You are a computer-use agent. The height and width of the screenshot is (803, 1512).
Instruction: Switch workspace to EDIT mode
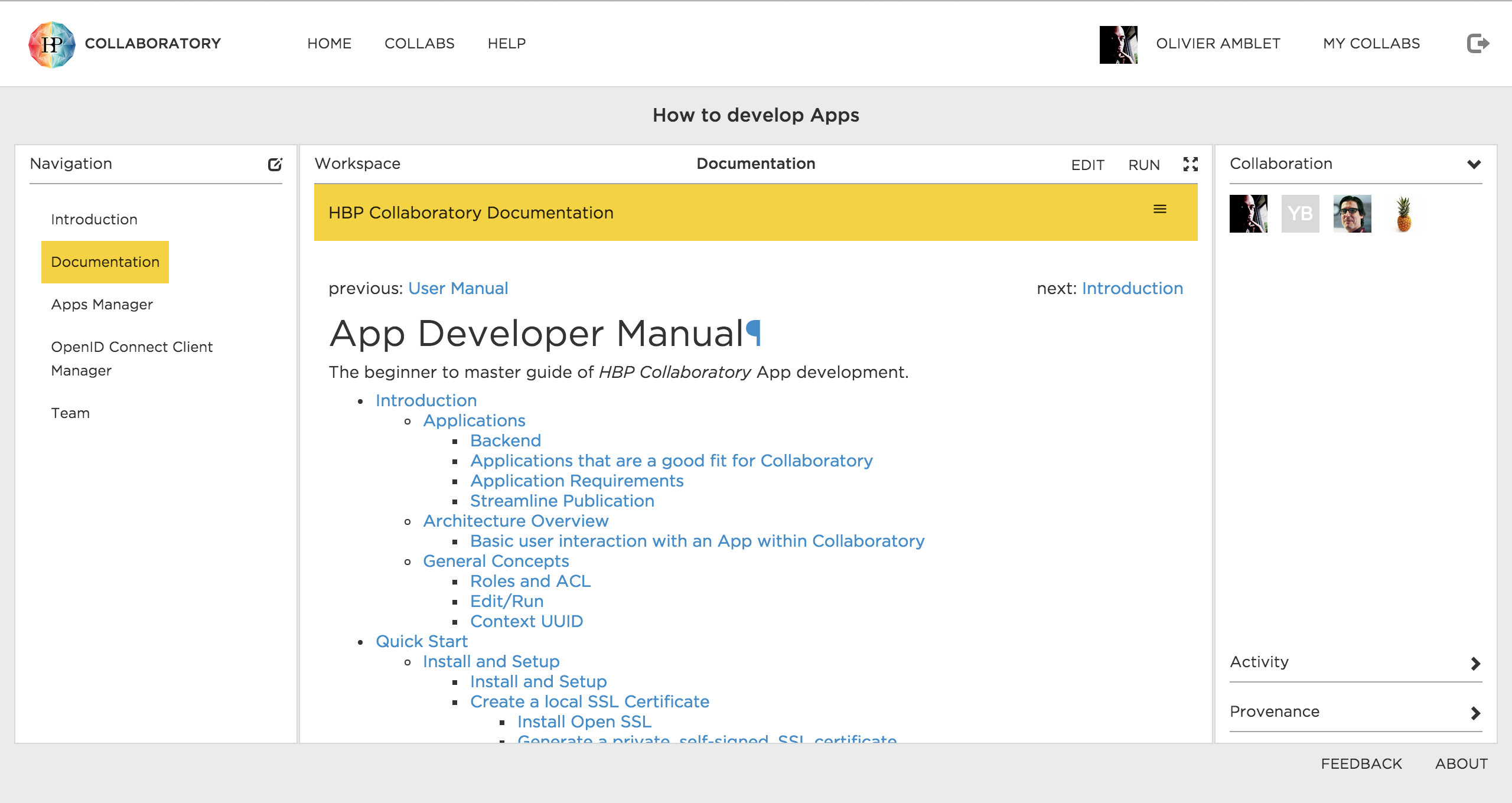1087,165
